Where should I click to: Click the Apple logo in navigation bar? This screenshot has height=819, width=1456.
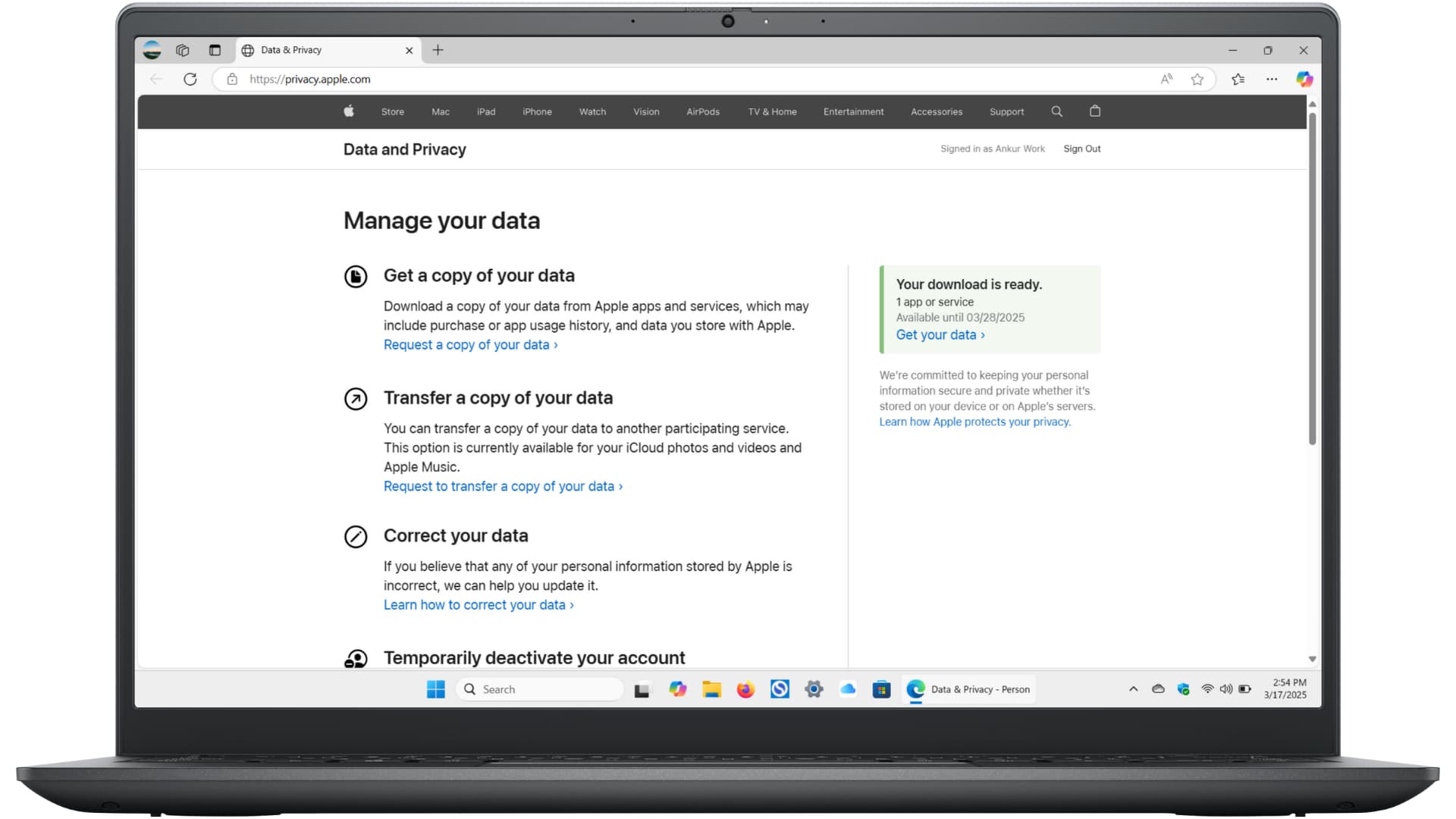coord(349,111)
